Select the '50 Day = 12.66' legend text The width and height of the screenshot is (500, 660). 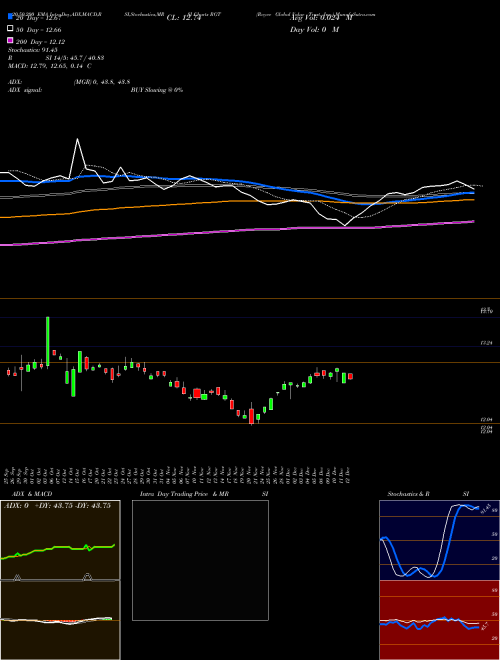38,30
